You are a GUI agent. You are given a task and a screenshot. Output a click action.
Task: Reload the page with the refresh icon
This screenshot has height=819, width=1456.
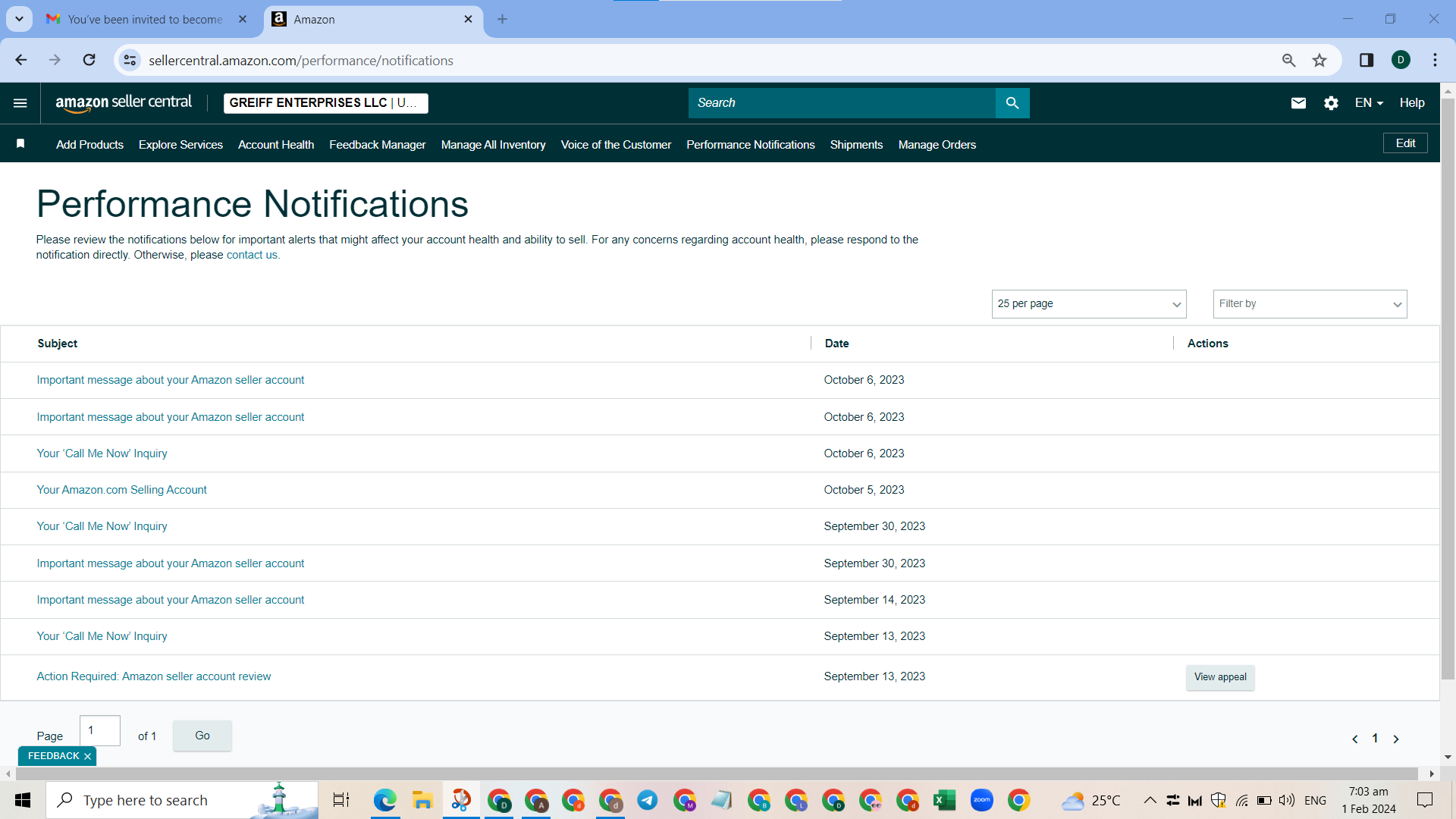[89, 60]
